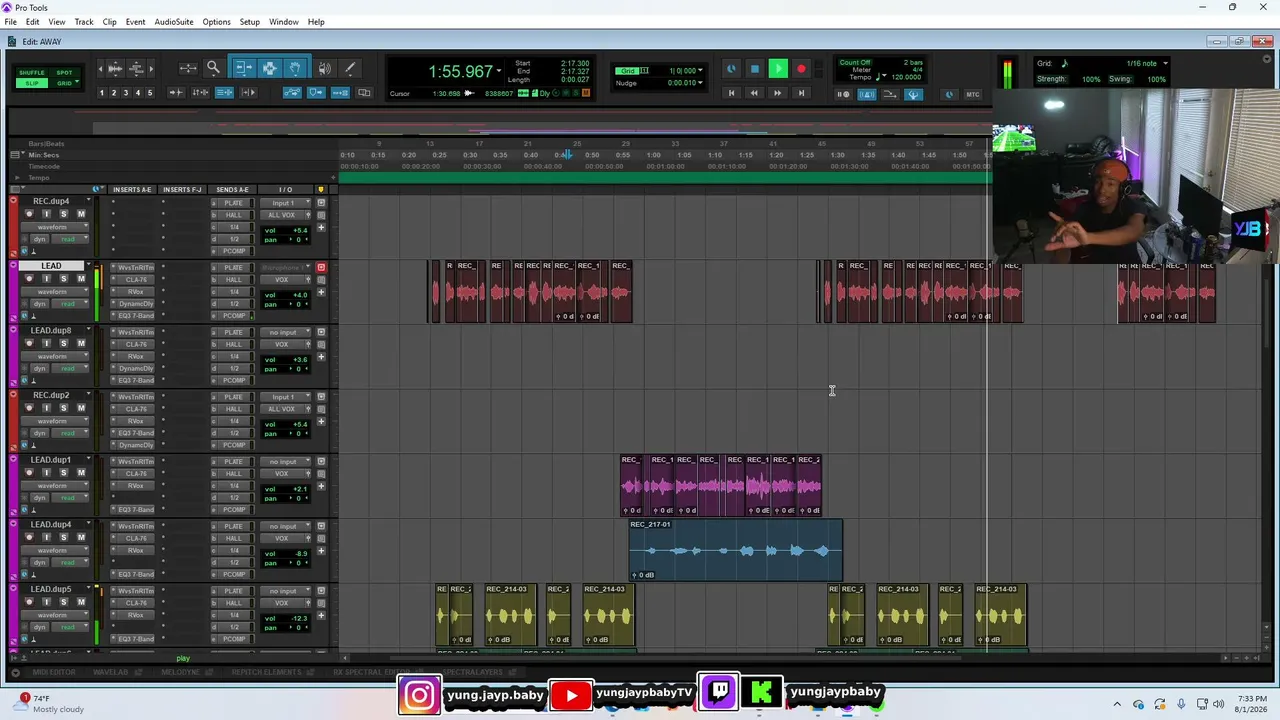Open the Clip menu
This screenshot has height=720, width=1280.
[110, 22]
